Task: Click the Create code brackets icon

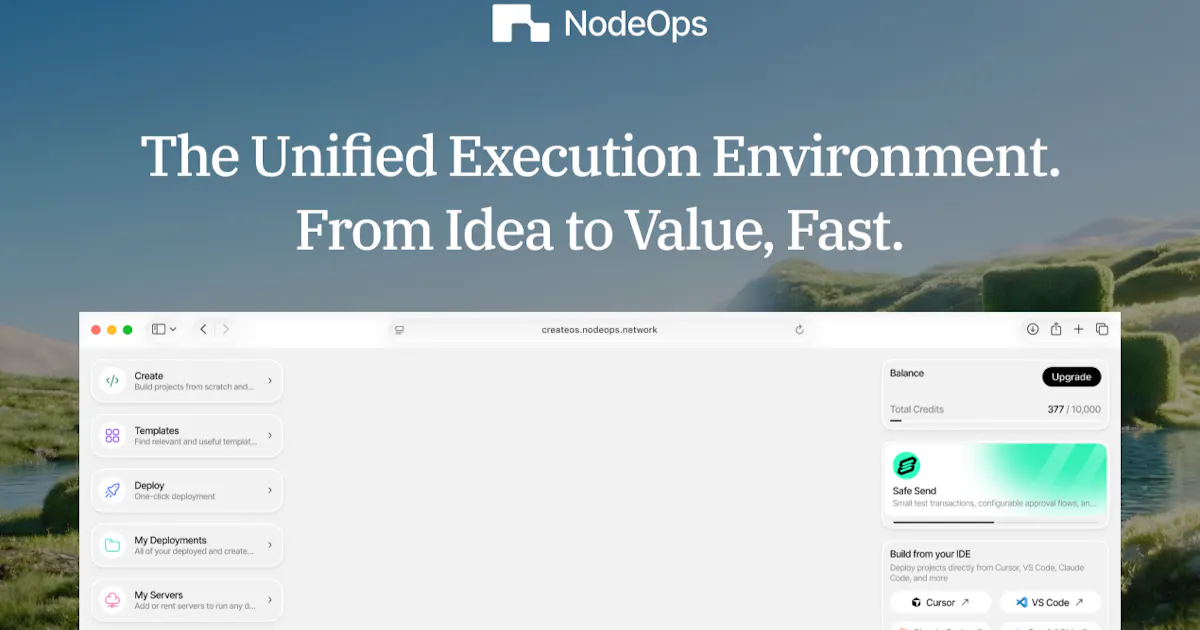Action: 112,381
